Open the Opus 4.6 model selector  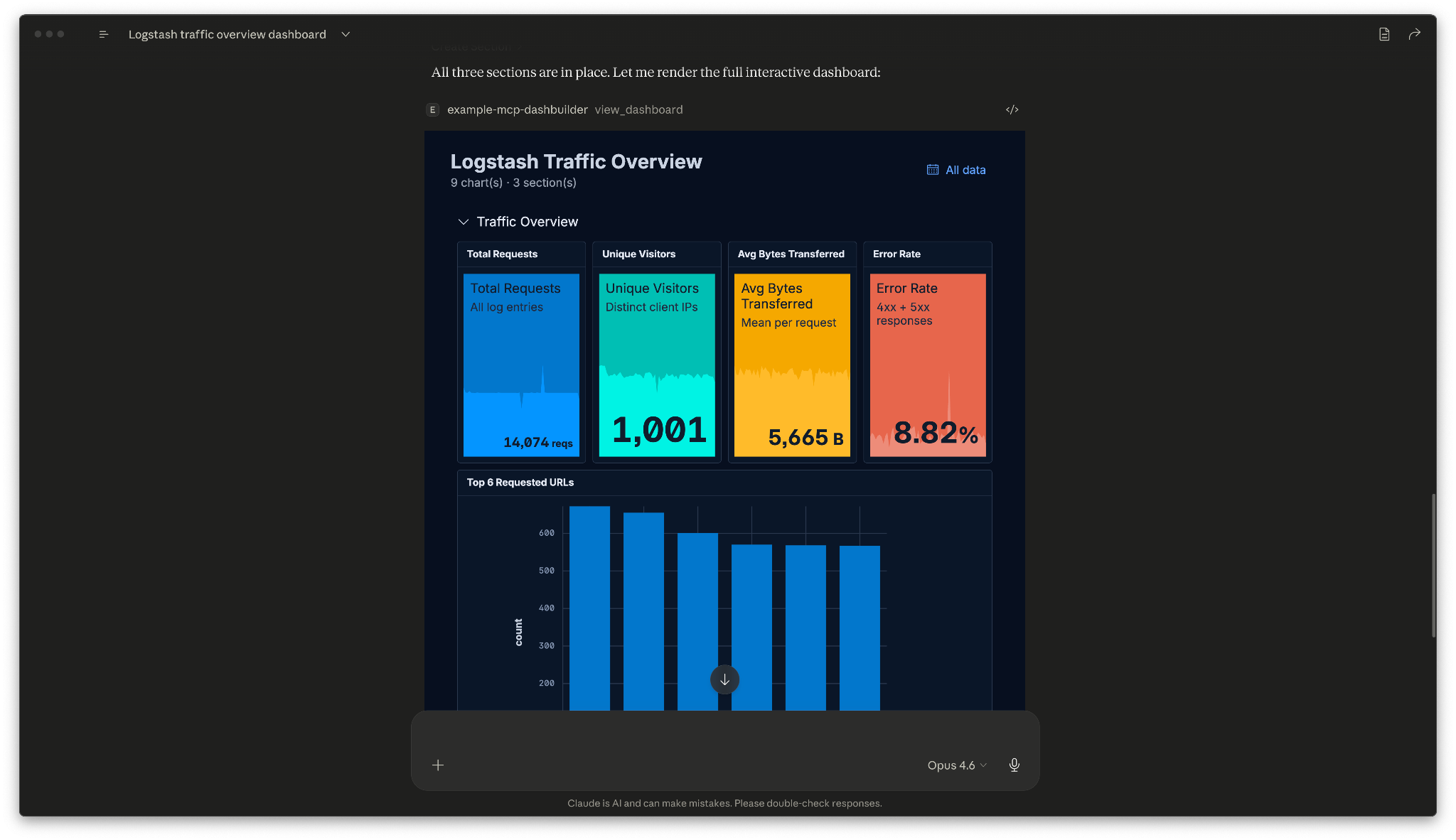(x=956, y=765)
